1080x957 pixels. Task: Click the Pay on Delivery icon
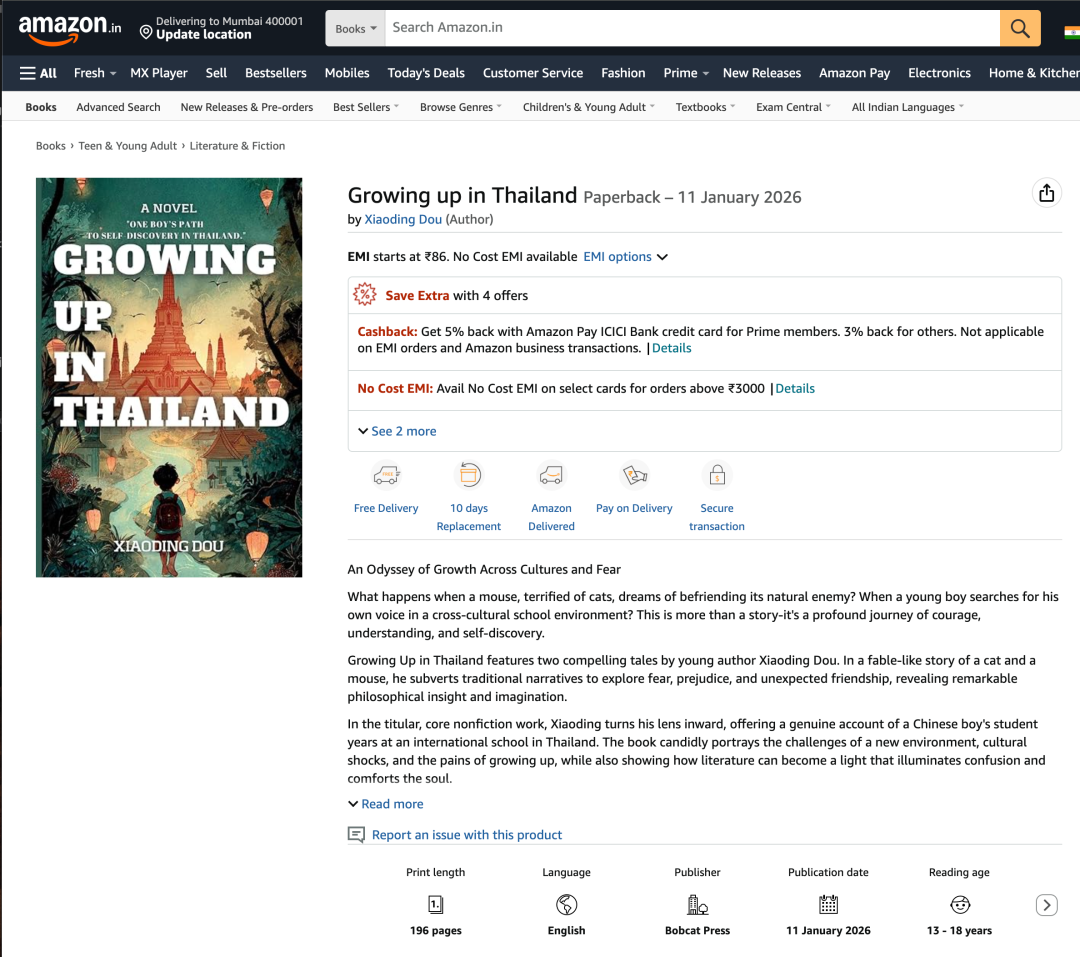click(x=634, y=475)
